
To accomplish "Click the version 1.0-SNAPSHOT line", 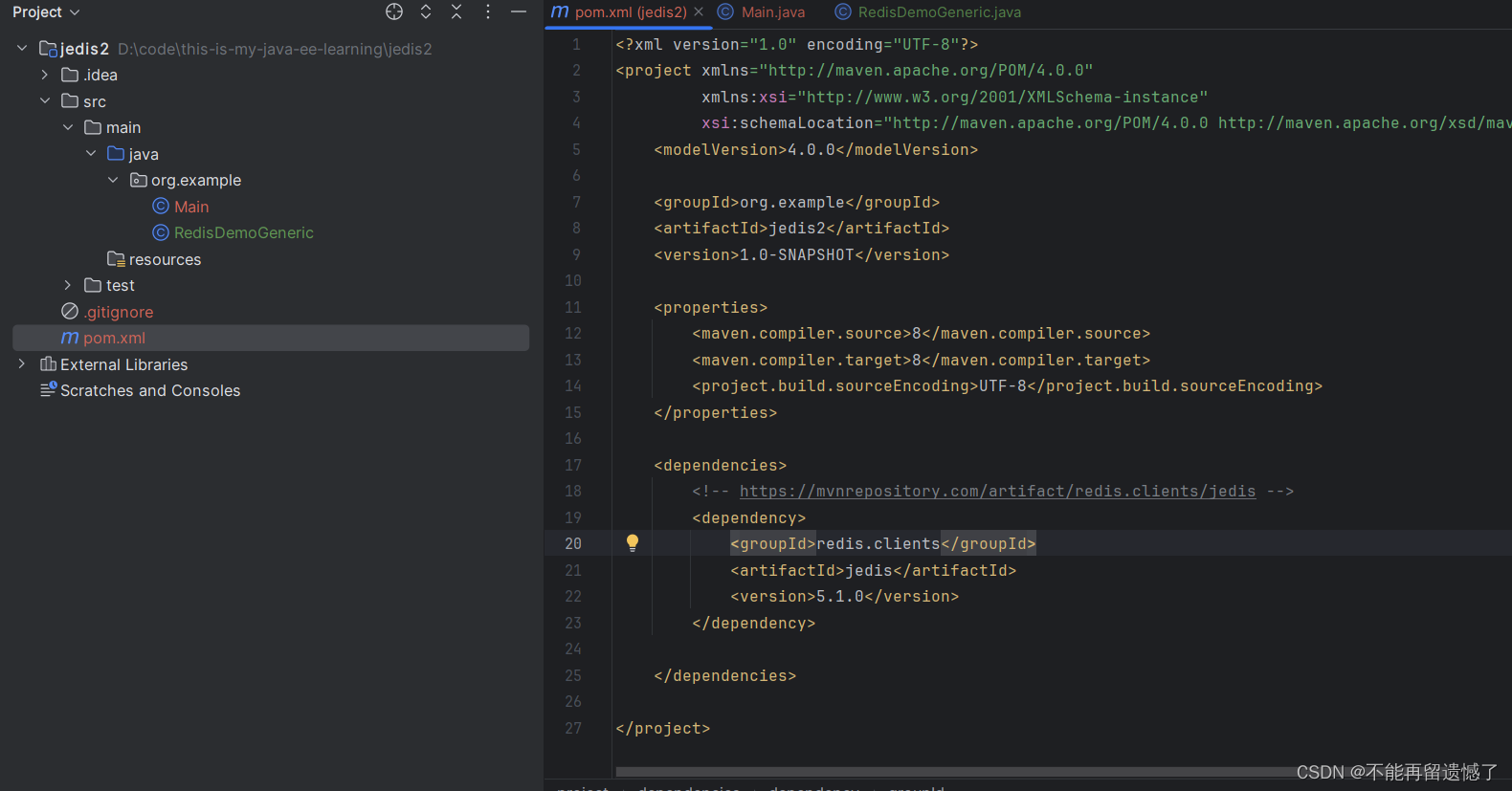I will [801, 254].
